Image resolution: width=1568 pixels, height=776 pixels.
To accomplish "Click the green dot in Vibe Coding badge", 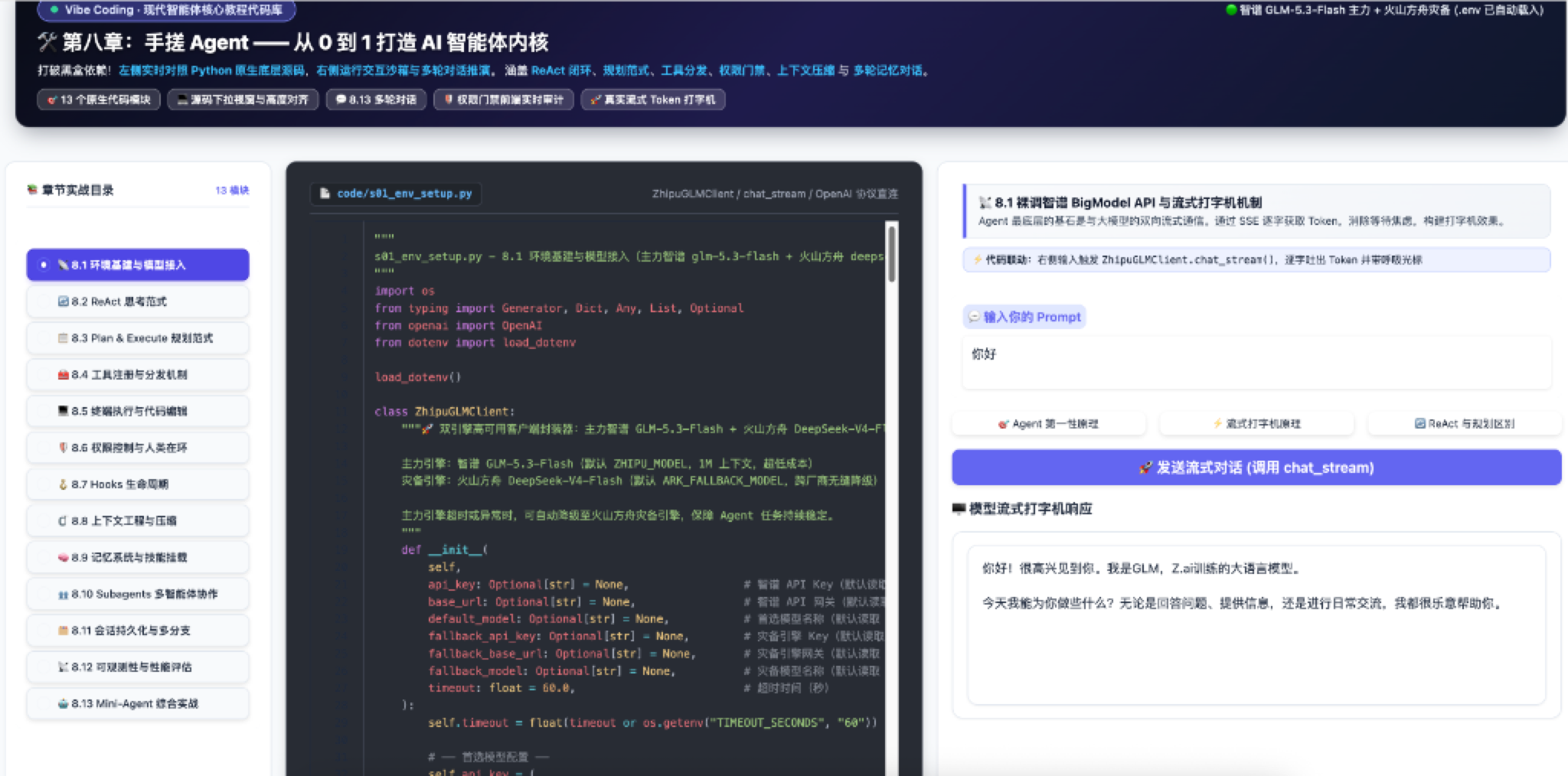I will [54, 10].
